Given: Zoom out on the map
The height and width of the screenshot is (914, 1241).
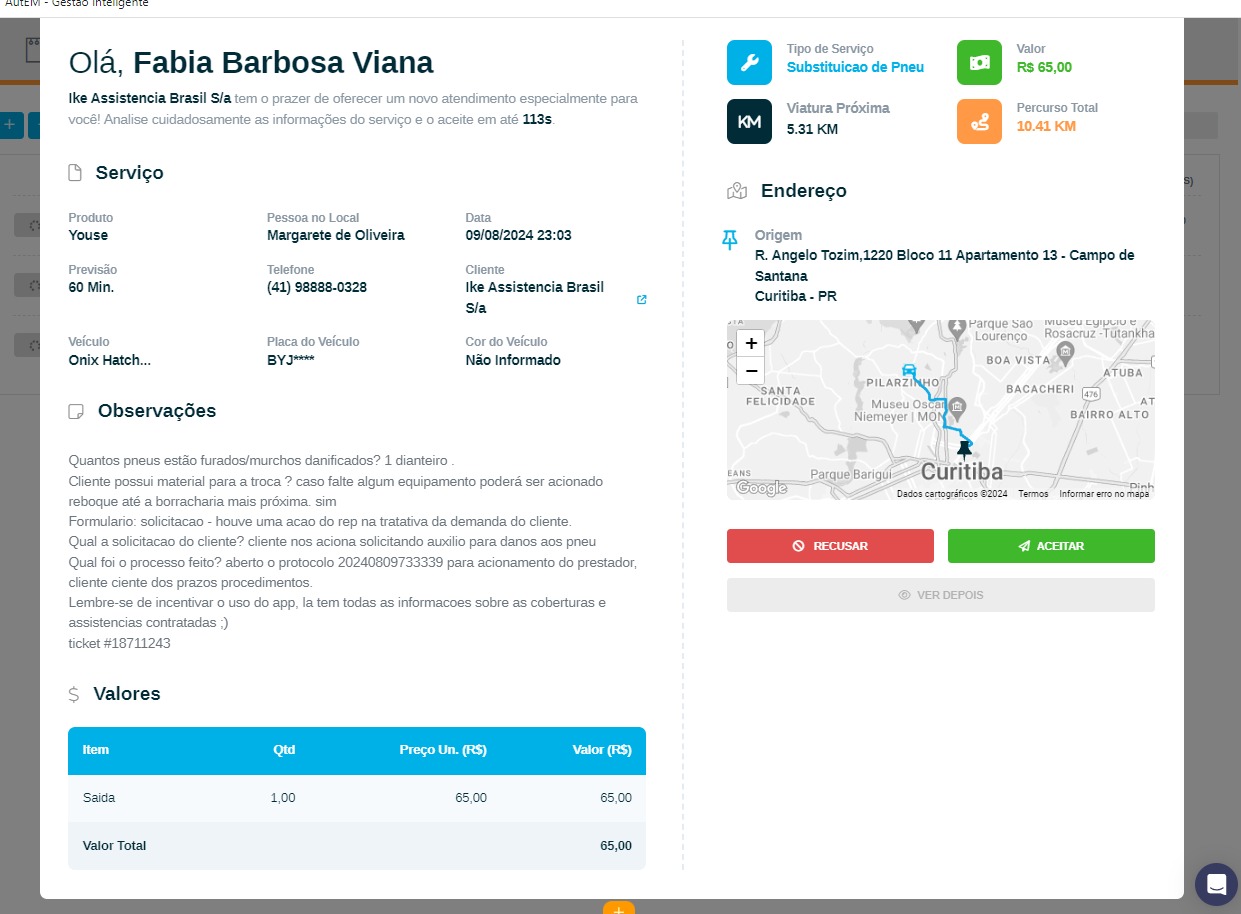Looking at the screenshot, I should (751, 371).
